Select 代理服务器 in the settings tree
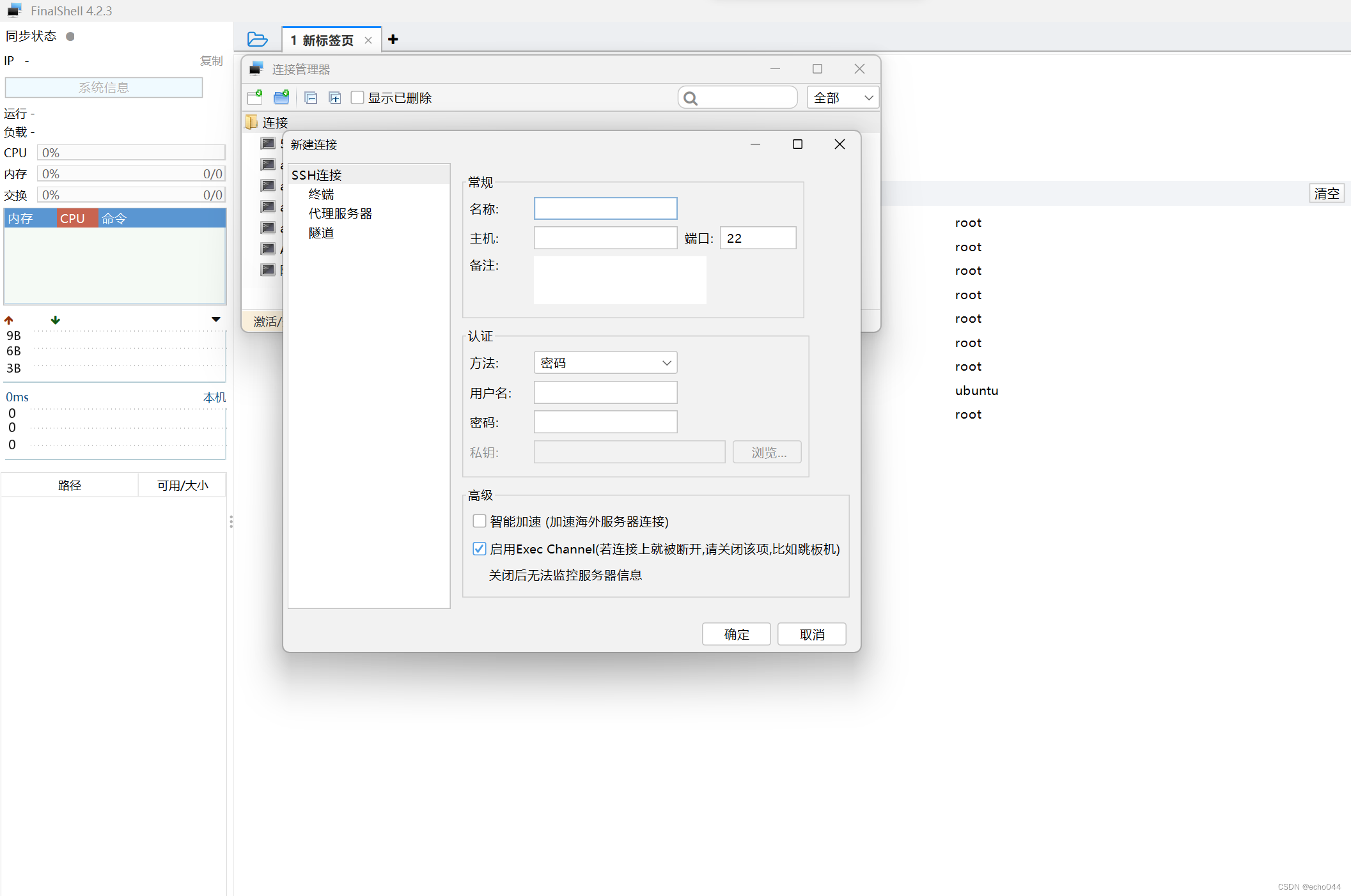Image resolution: width=1351 pixels, height=896 pixels. [340, 213]
